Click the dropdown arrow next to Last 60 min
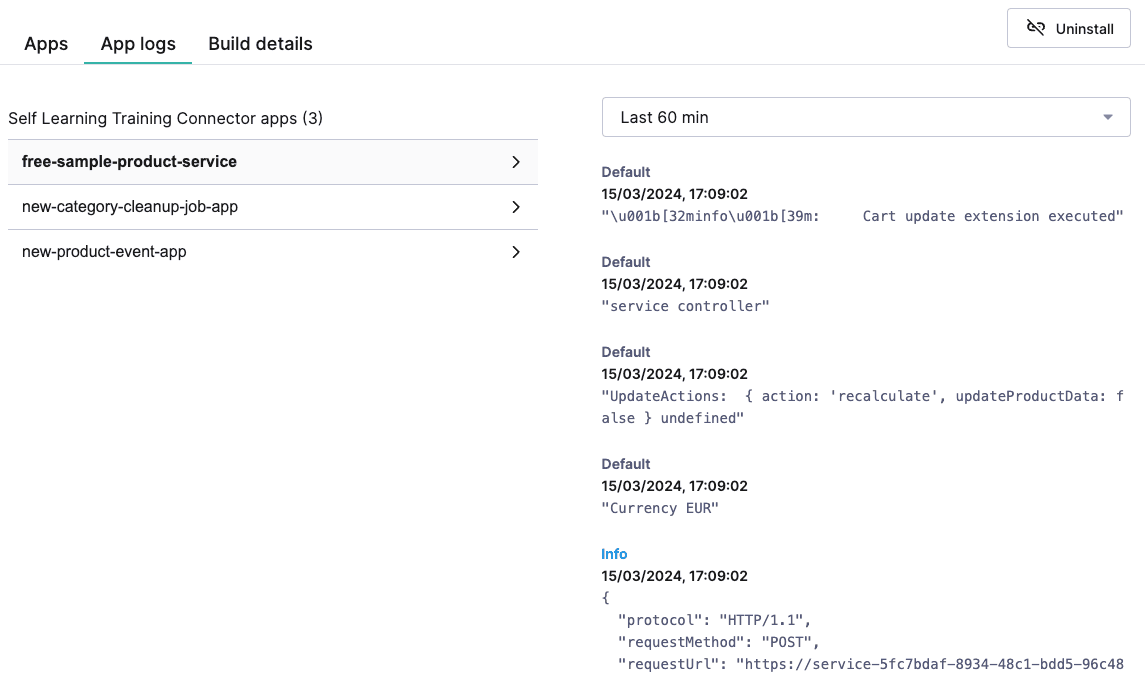 pos(1107,117)
